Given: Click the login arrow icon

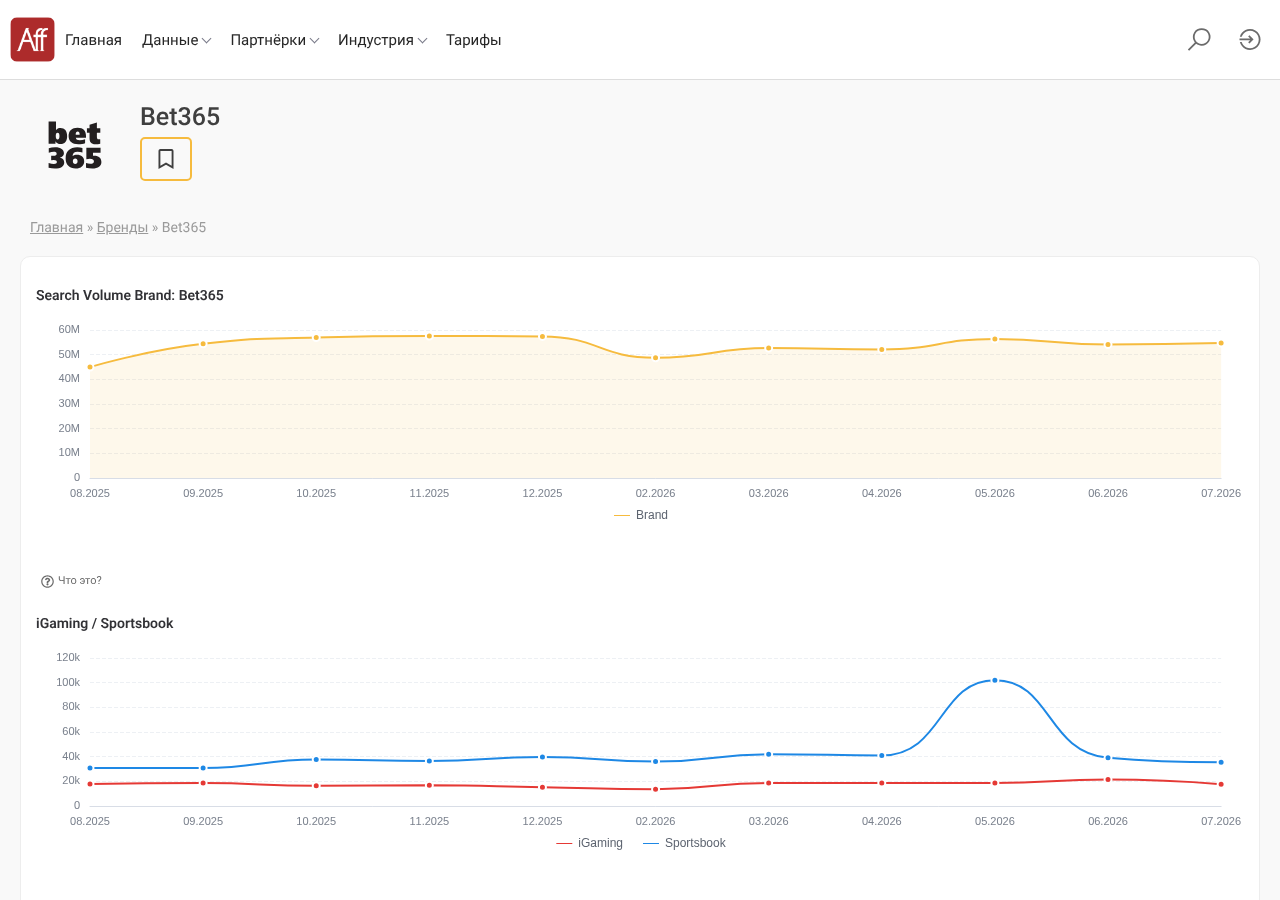Looking at the screenshot, I should 1250,40.
